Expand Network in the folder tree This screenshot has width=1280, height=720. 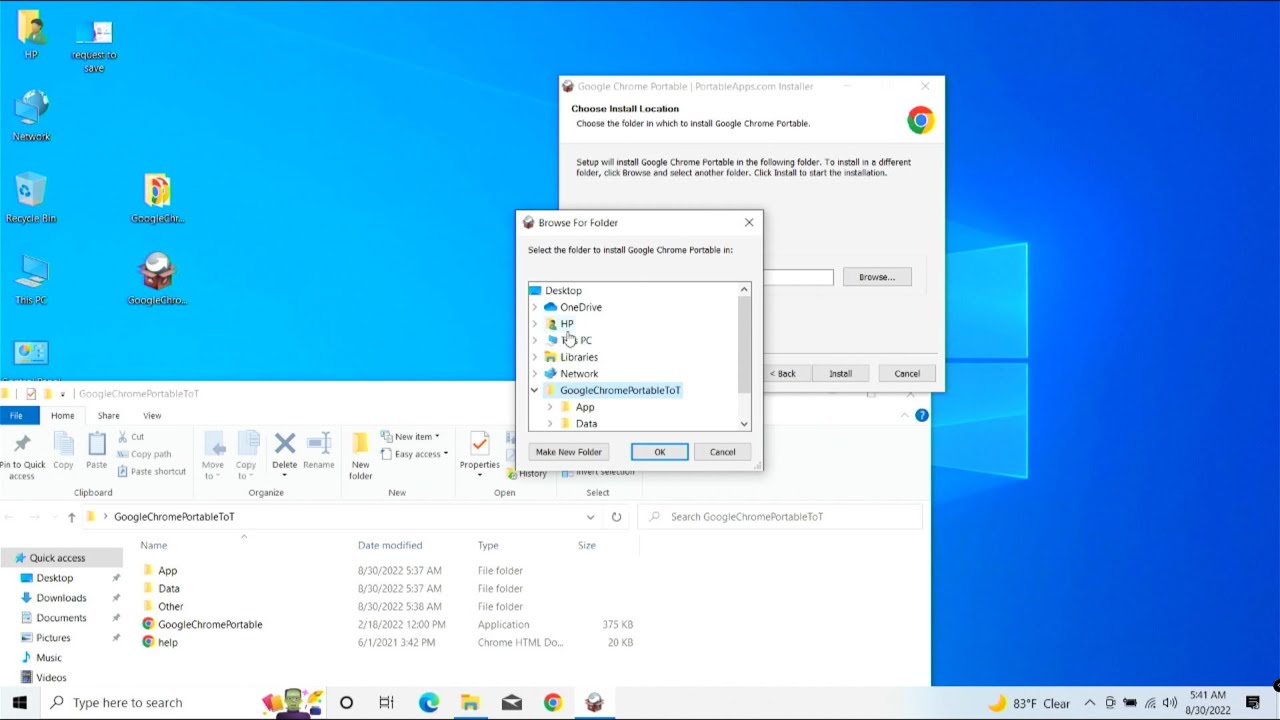pos(535,374)
